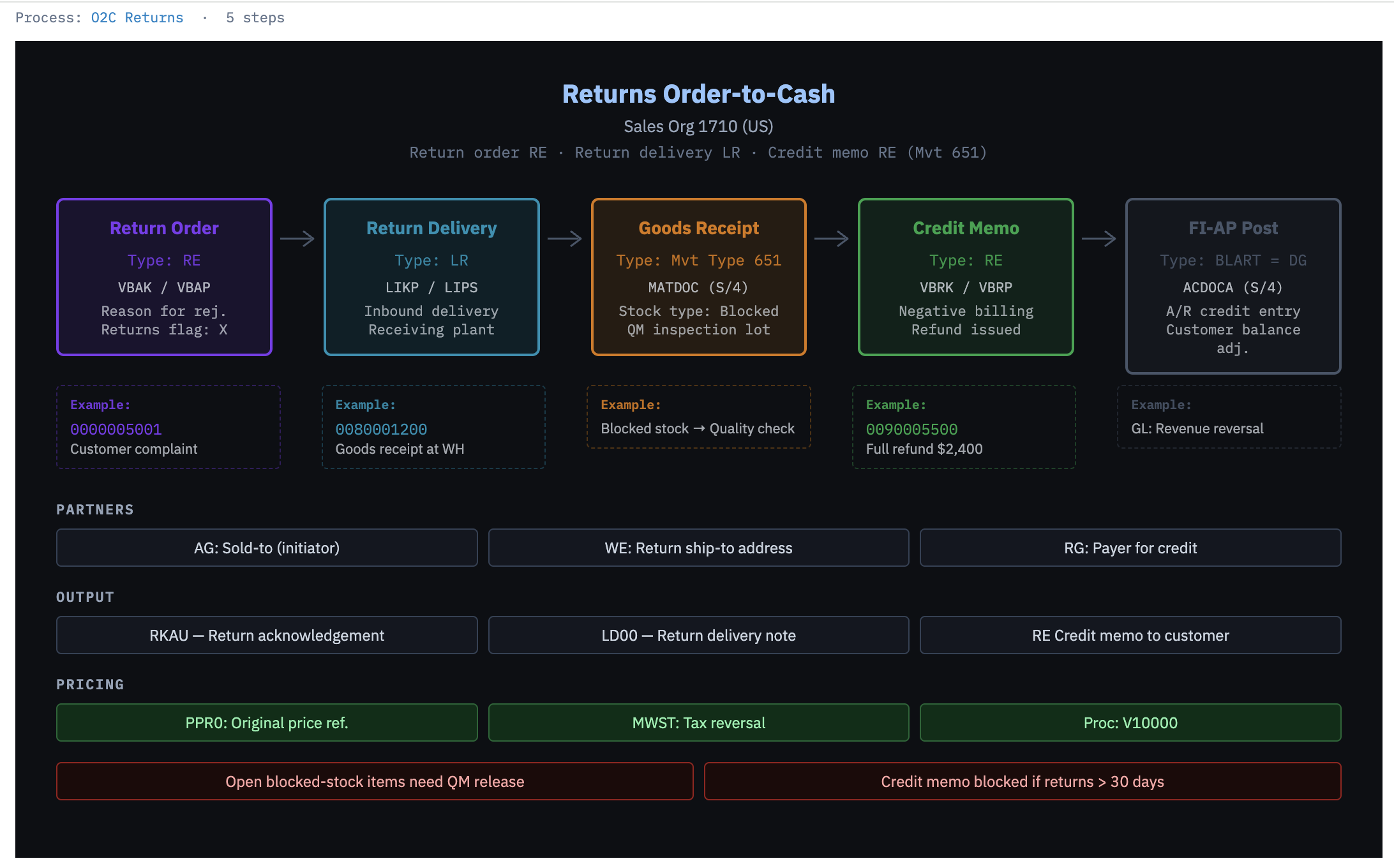Enable the PPR0 Original price ref. pricing condition
The image size is (1394, 868).
(x=267, y=722)
